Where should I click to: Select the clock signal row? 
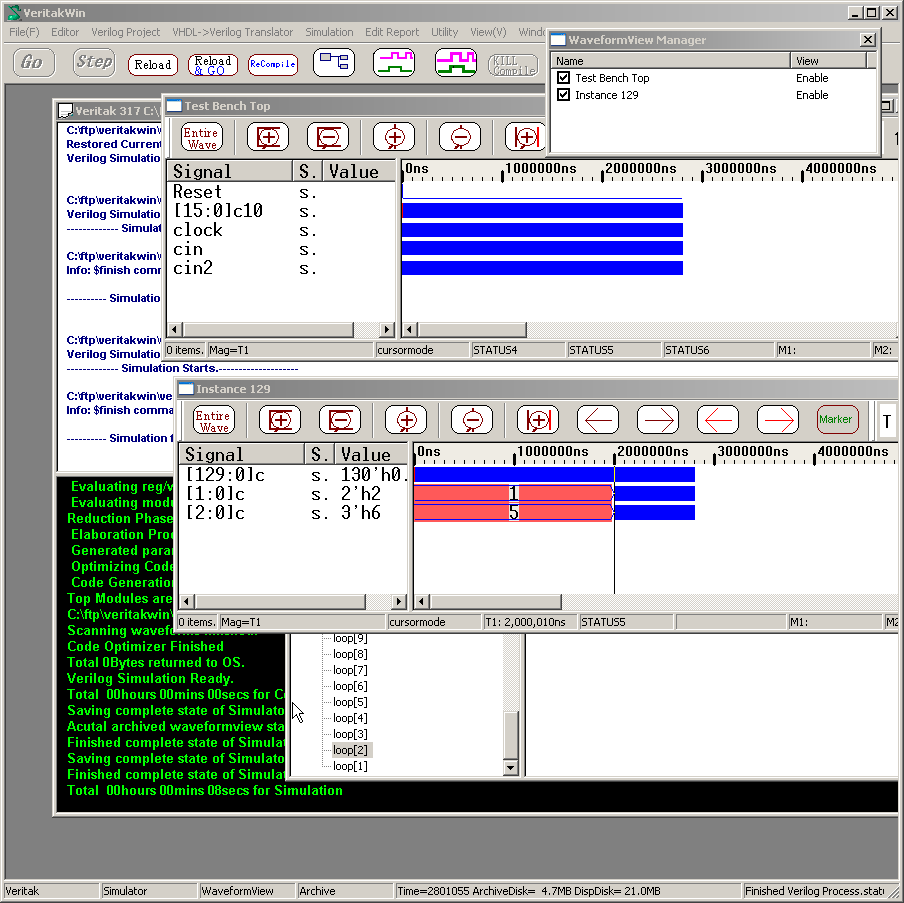(281, 230)
